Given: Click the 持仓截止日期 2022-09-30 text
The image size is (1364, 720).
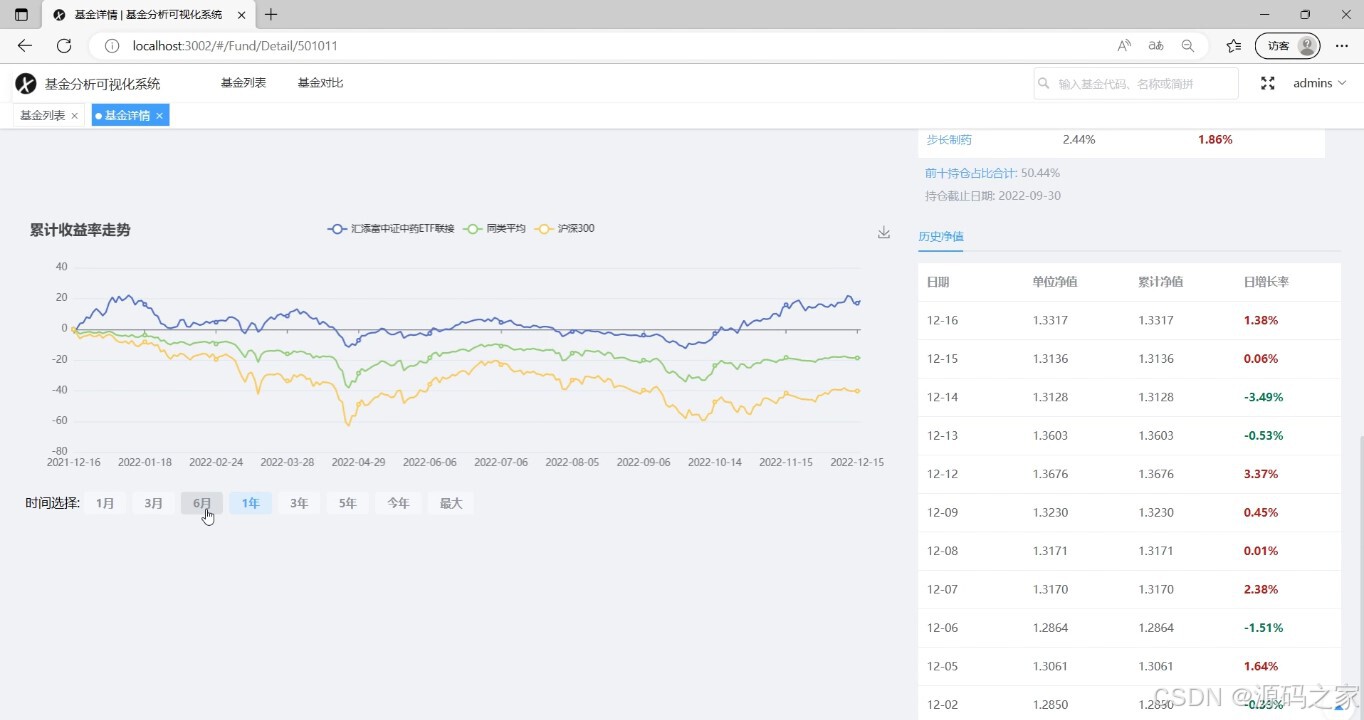Looking at the screenshot, I should (993, 196).
